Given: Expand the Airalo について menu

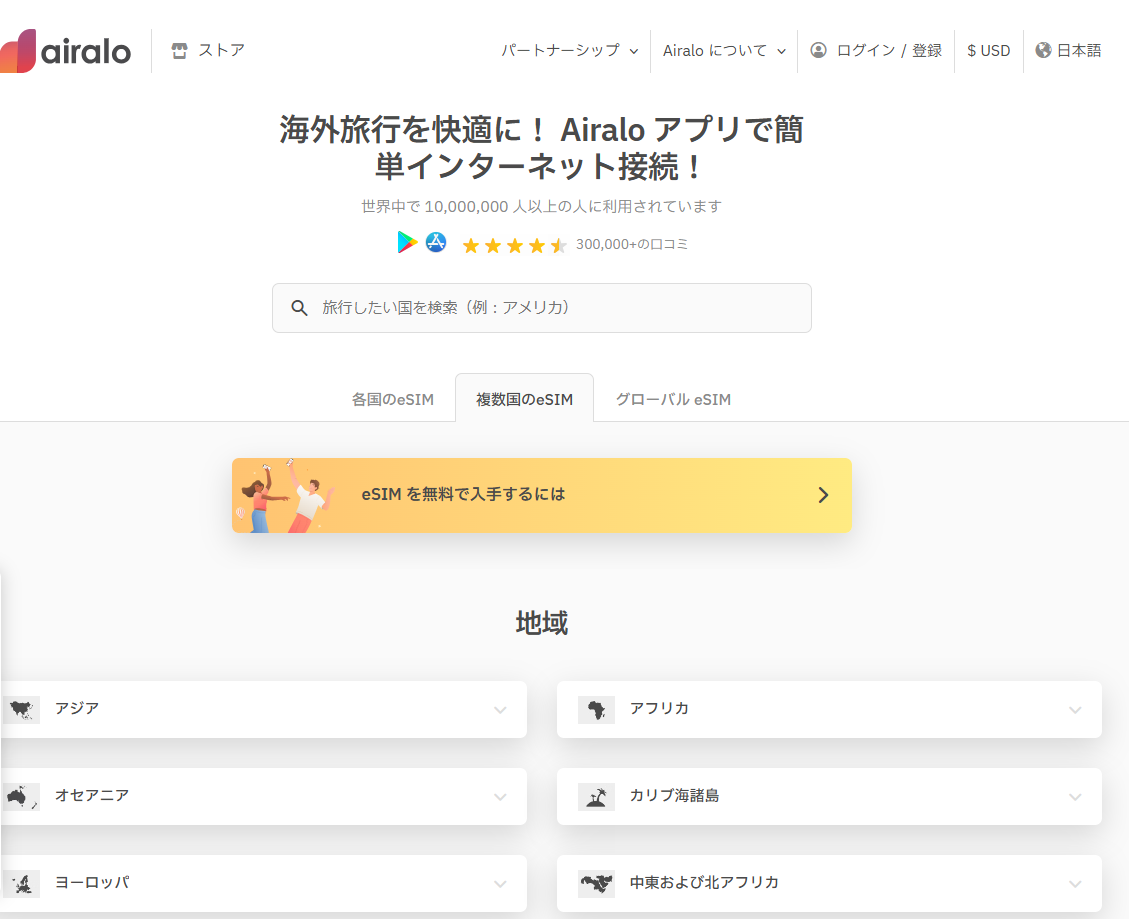Looking at the screenshot, I should [x=724, y=50].
